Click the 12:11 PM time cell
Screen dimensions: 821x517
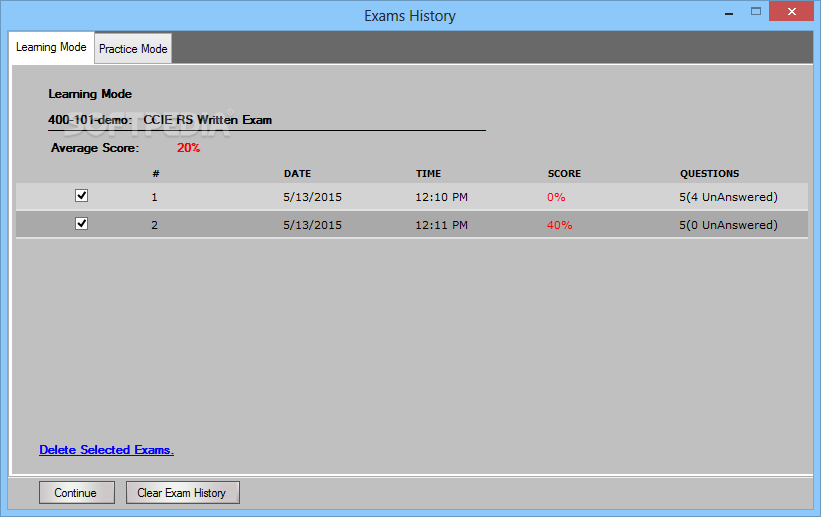441,225
